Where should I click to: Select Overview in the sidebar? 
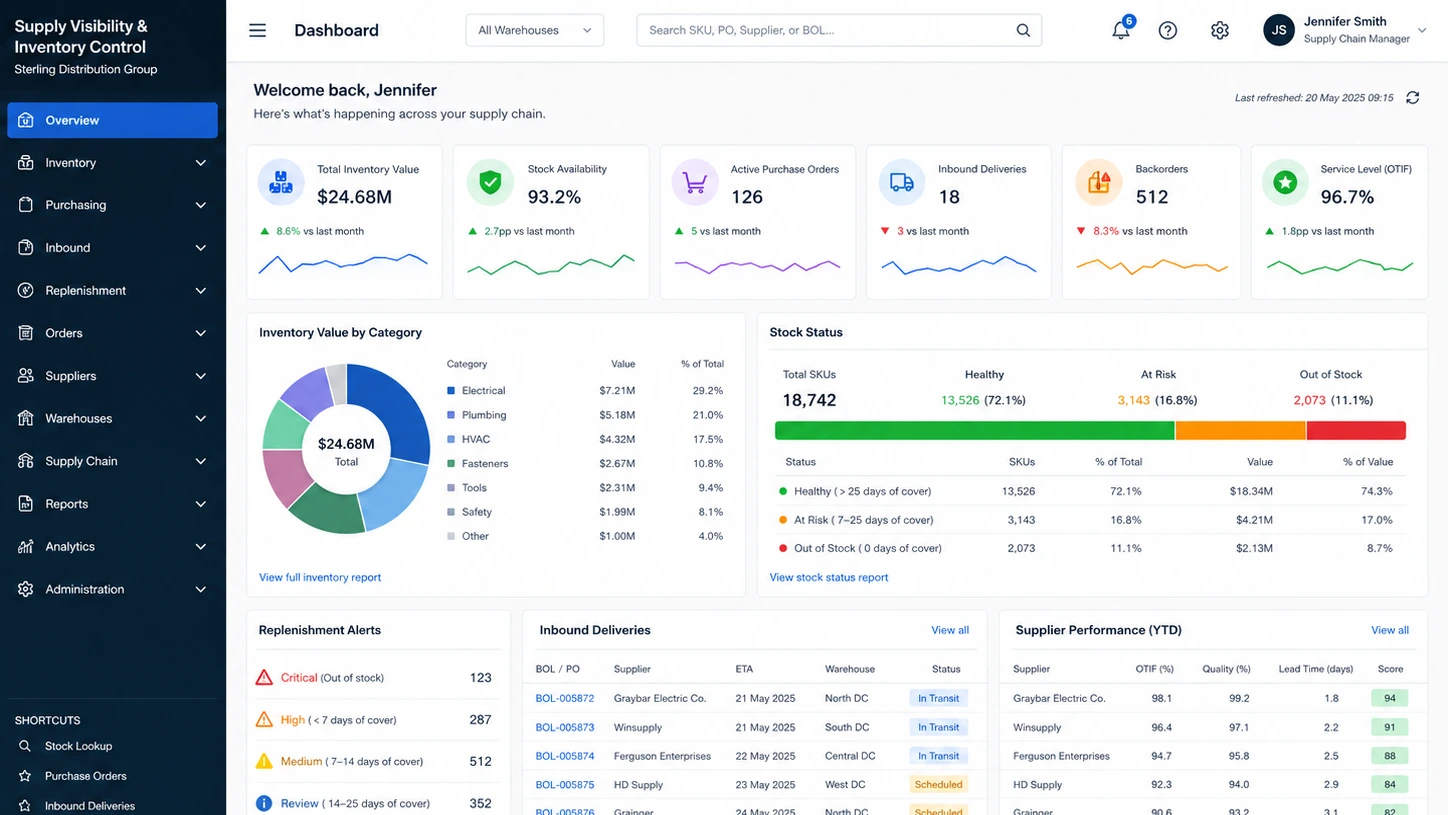(112, 120)
